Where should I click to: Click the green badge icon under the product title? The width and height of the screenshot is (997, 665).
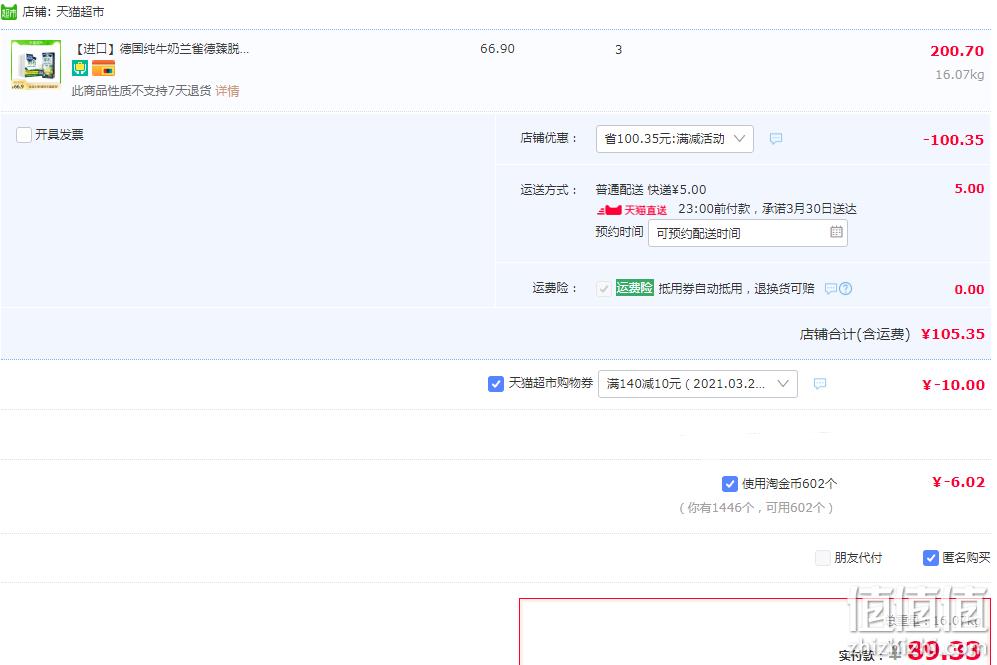click(x=80, y=68)
